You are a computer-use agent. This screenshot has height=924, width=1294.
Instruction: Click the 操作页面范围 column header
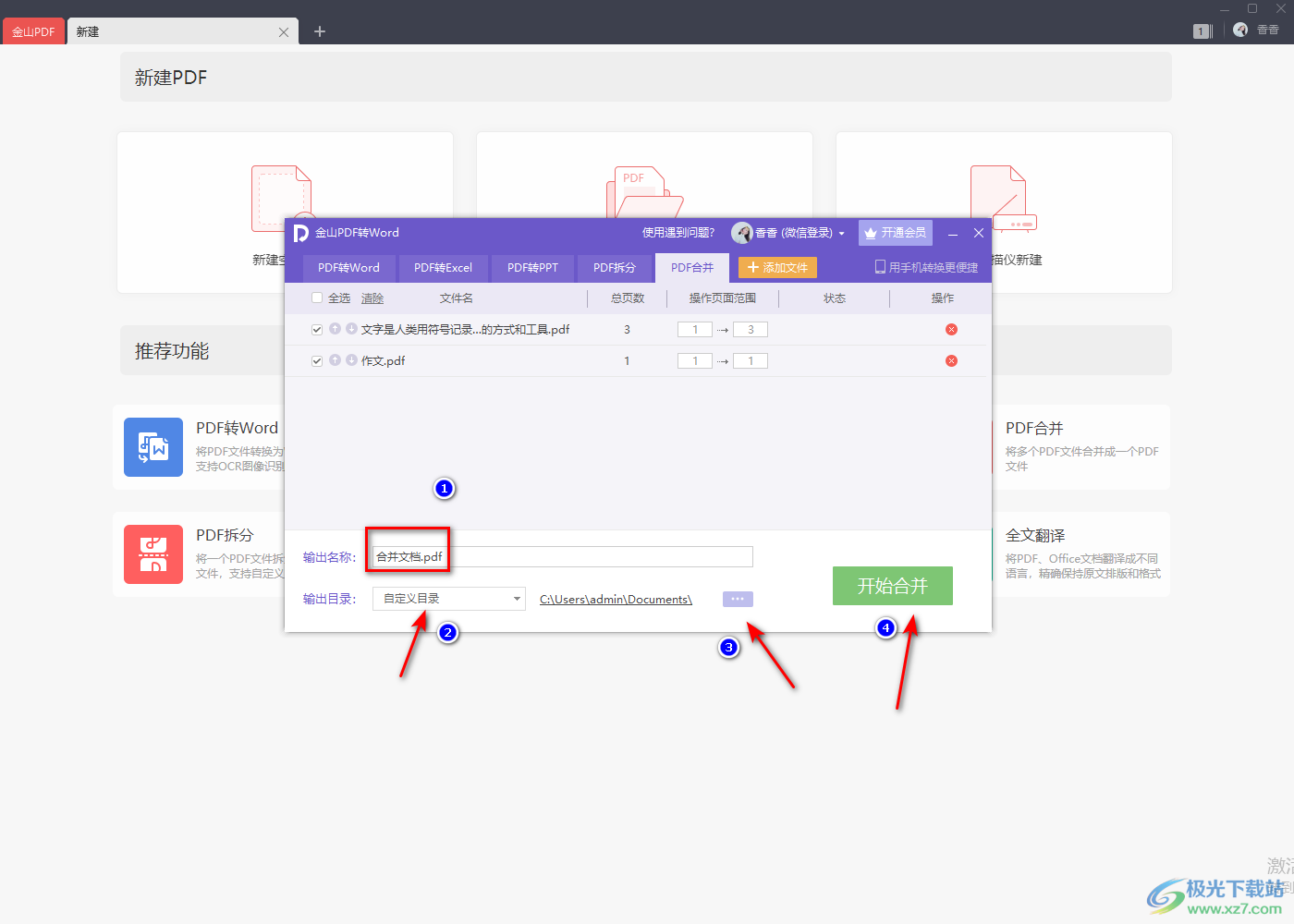723,298
